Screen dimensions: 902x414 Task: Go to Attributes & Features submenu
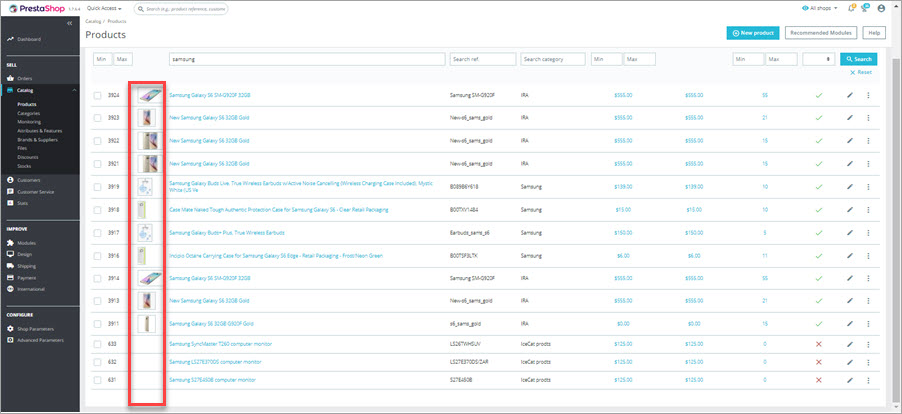(39, 131)
